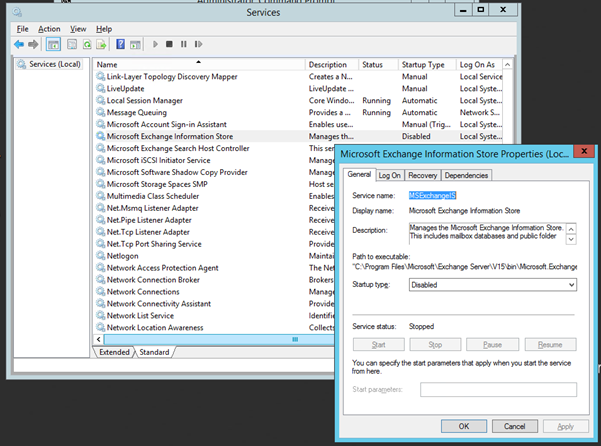Click gear icon beside Net.Tcp Port Sharing Service
The image size is (601, 446).
100,244
